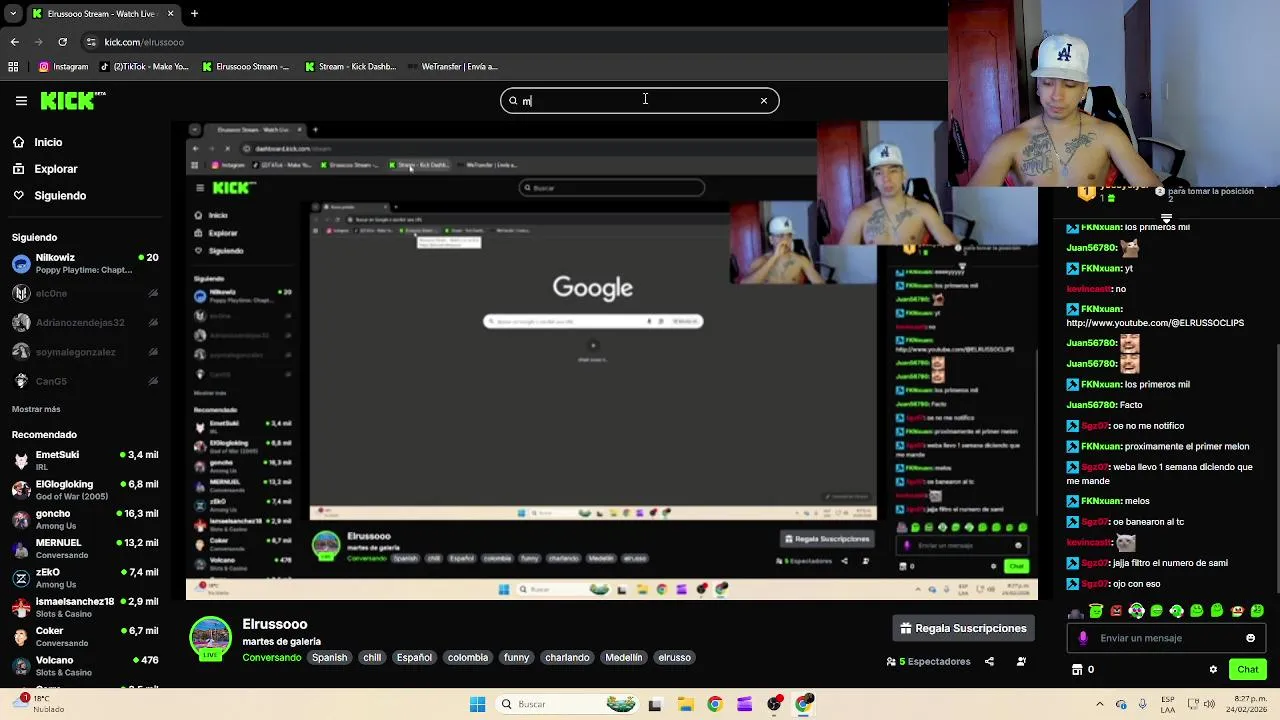Select the Medellin tag

(x=623, y=658)
